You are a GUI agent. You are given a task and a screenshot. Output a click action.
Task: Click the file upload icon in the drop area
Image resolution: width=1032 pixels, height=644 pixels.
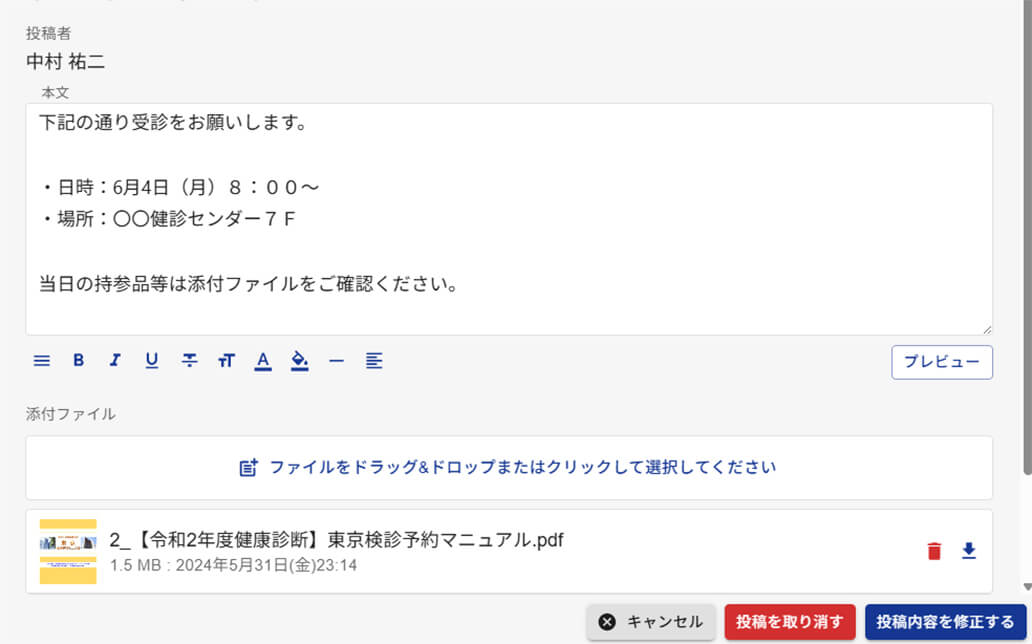(x=247, y=467)
